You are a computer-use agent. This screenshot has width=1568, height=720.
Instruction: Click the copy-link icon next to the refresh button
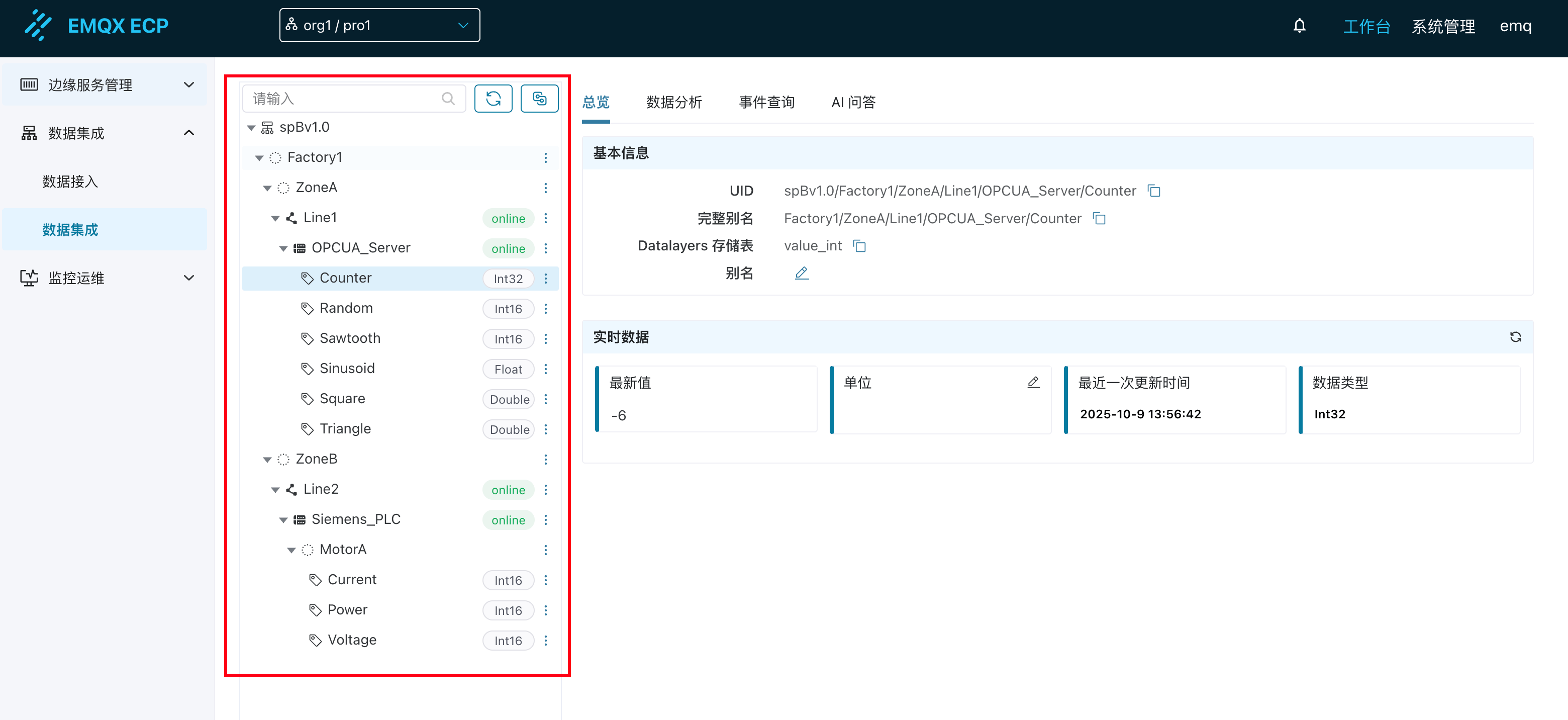[539, 99]
